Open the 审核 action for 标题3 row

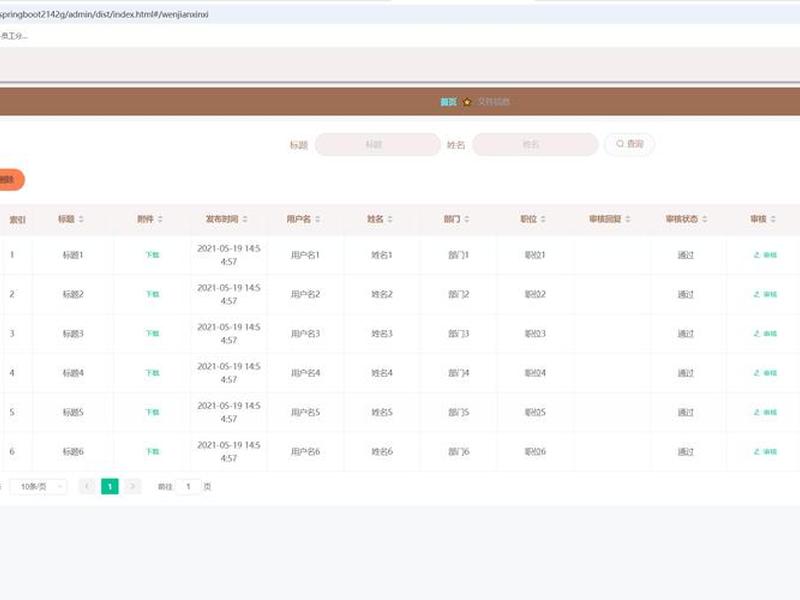click(x=765, y=333)
